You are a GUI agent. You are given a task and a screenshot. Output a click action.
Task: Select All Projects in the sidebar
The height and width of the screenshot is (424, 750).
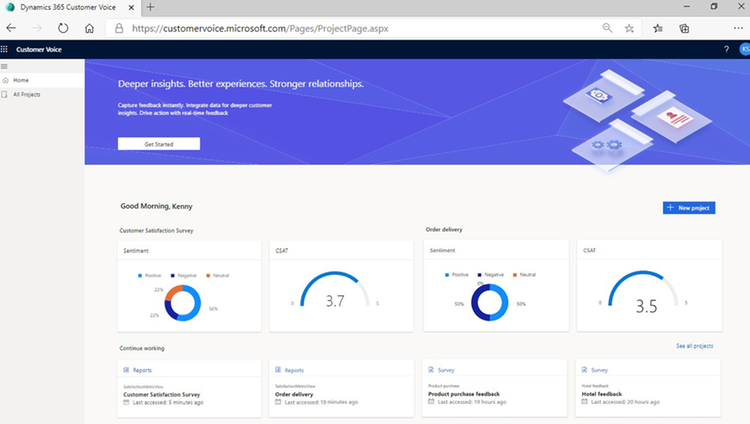coord(42,95)
